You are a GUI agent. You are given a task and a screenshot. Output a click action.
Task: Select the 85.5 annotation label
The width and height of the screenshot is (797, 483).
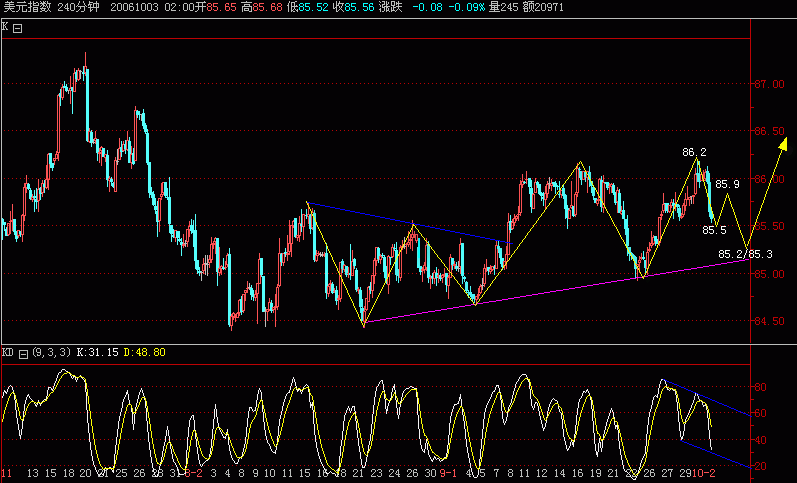[x=714, y=230]
